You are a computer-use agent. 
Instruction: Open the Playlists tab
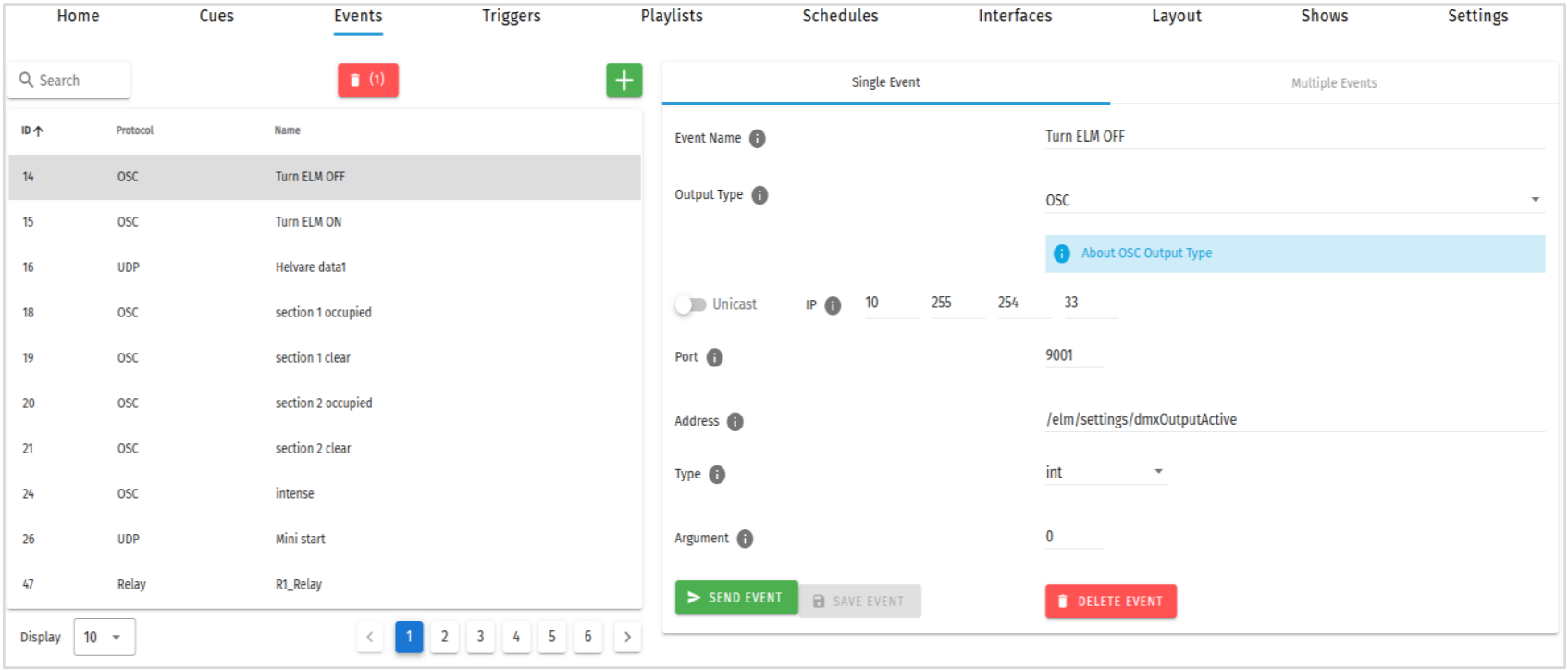point(672,16)
